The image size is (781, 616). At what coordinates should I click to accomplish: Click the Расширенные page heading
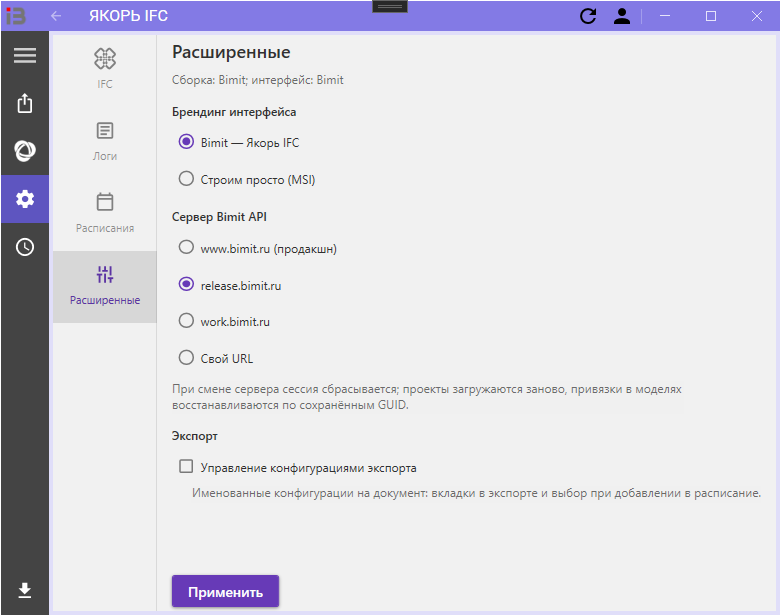[x=231, y=52]
